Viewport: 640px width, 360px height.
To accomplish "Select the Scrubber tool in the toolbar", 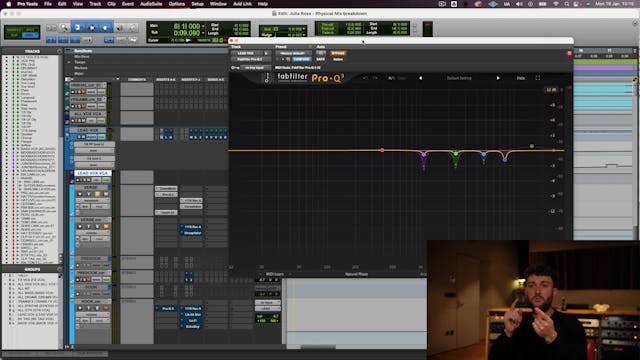I will pyautogui.click(x=120, y=28).
